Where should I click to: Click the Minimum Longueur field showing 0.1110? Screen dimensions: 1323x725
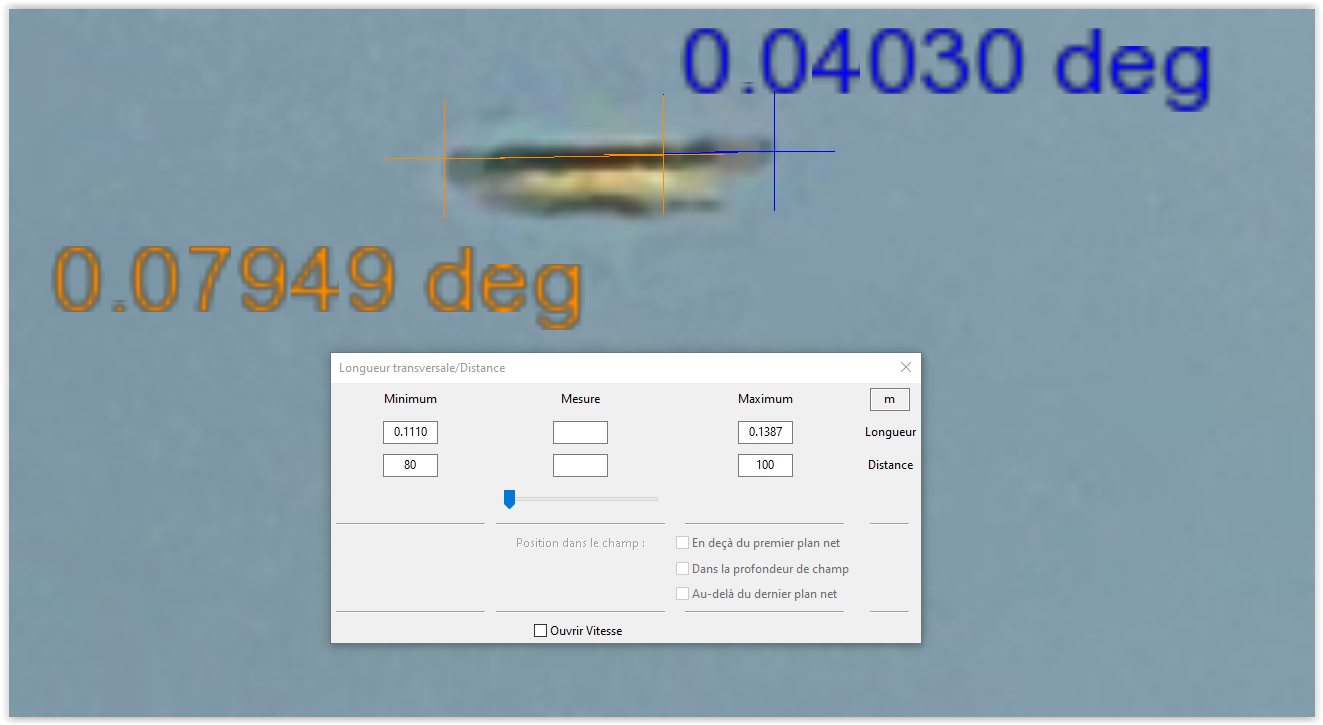pos(410,433)
